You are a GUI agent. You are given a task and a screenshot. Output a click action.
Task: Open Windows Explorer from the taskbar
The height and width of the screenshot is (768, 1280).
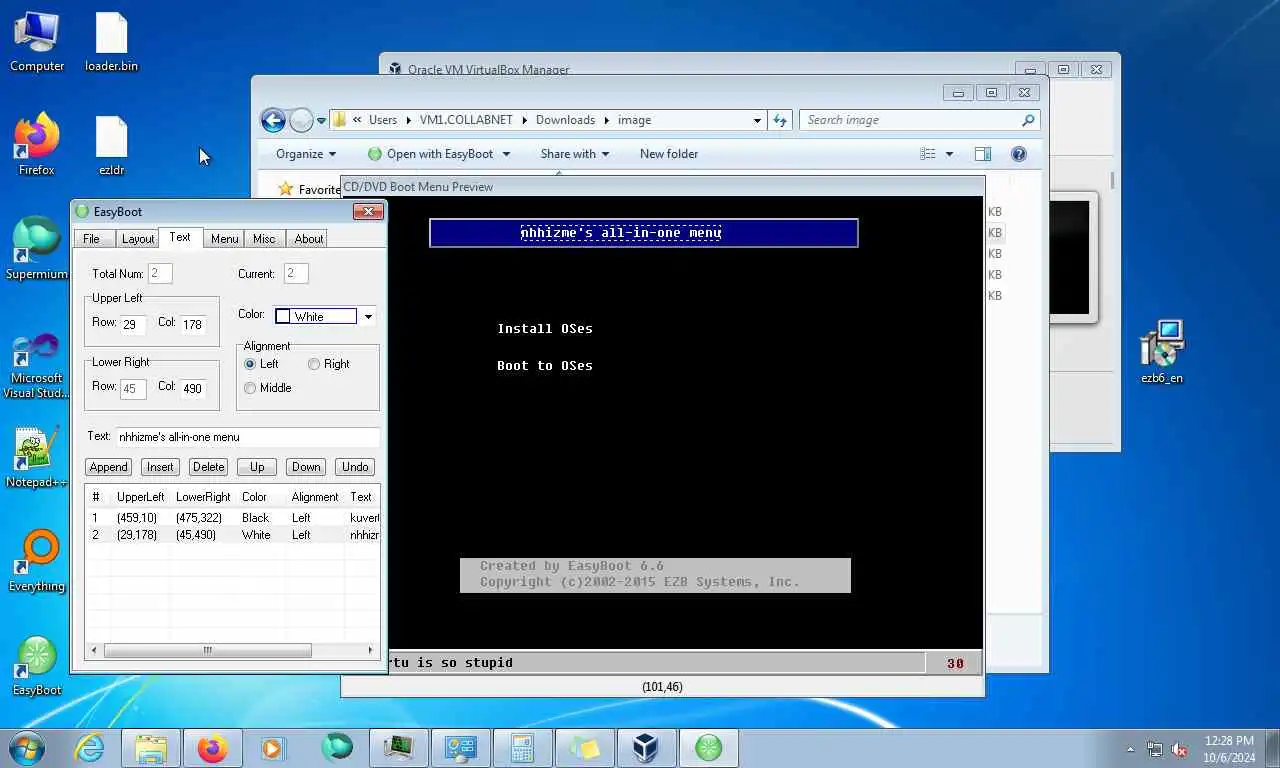coord(151,748)
